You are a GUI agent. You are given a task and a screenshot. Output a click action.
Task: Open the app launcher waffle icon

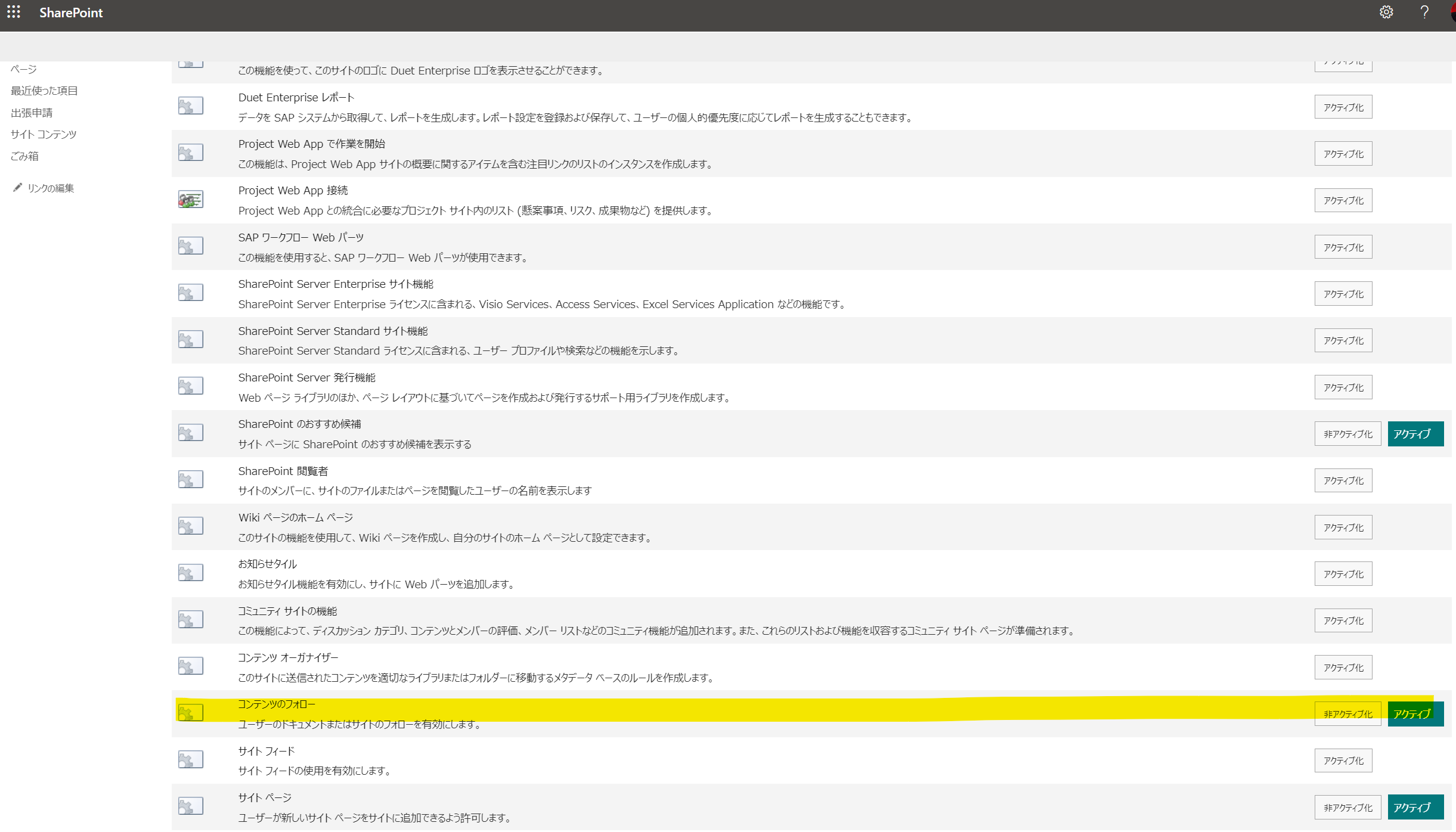pos(14,13)
